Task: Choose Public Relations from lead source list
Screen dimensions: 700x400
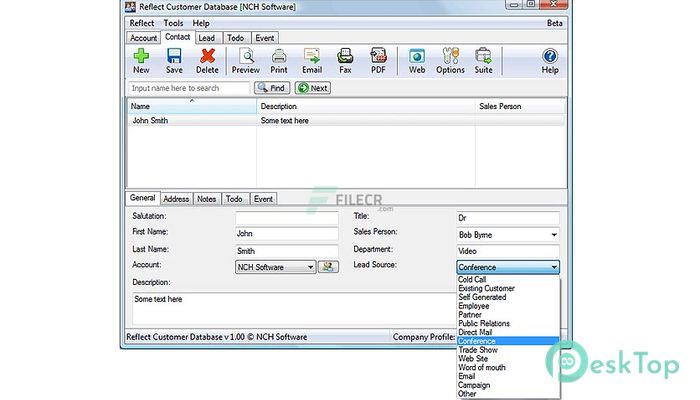Action: [508, 323]
